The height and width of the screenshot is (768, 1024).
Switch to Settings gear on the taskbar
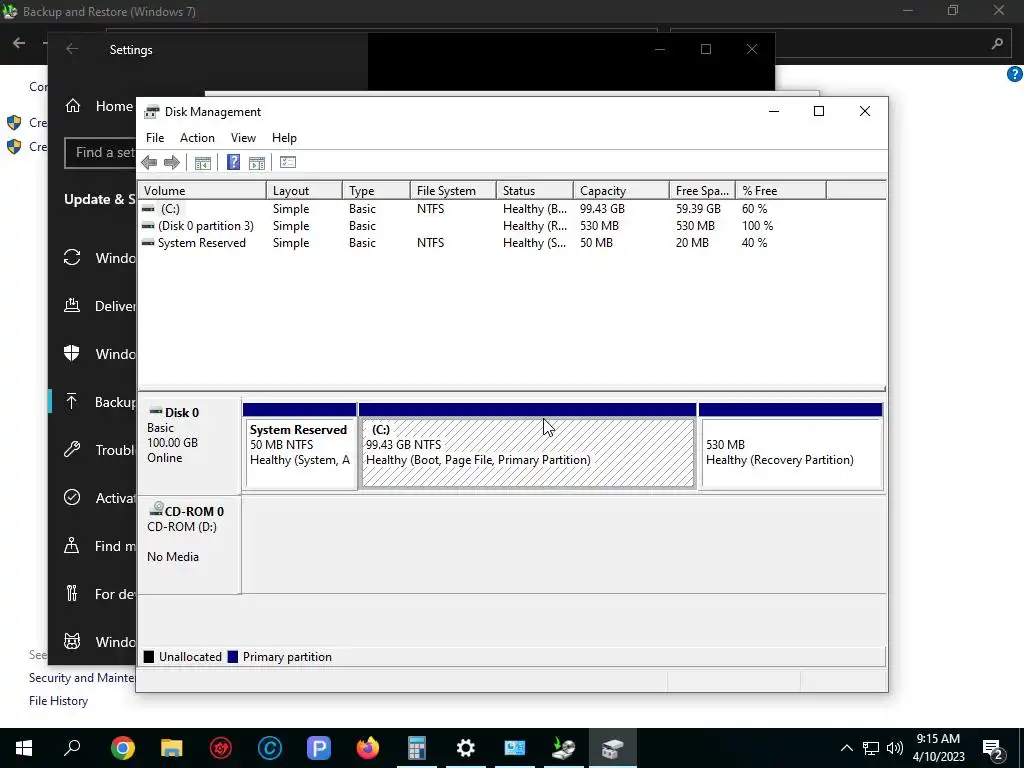[466, 748]
